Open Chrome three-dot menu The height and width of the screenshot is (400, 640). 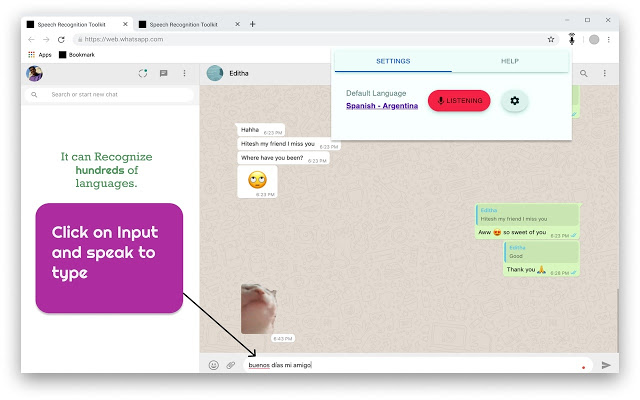click(609, 40)
